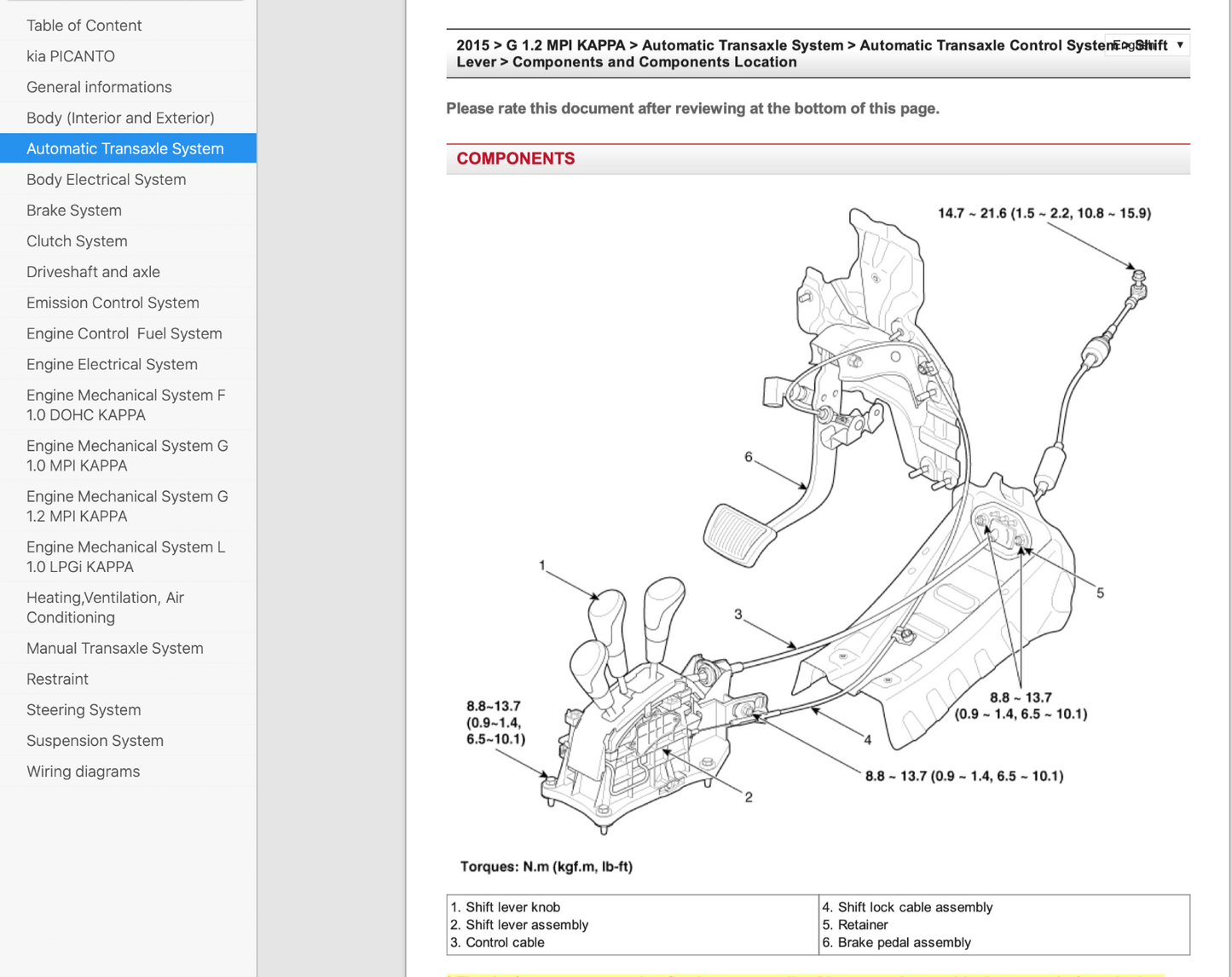This screenshot has height=977, width=1232.
Task: Select Driveshaft and axle
Action: 93,272
